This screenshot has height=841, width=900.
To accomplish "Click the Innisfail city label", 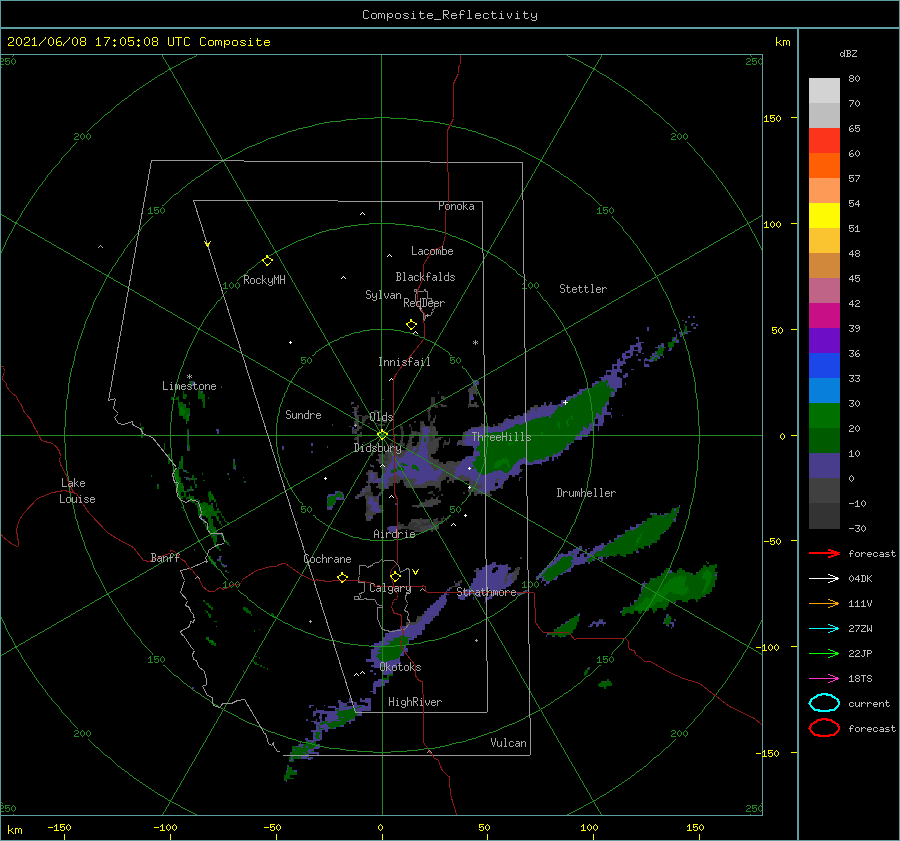I will click(404, 362).
